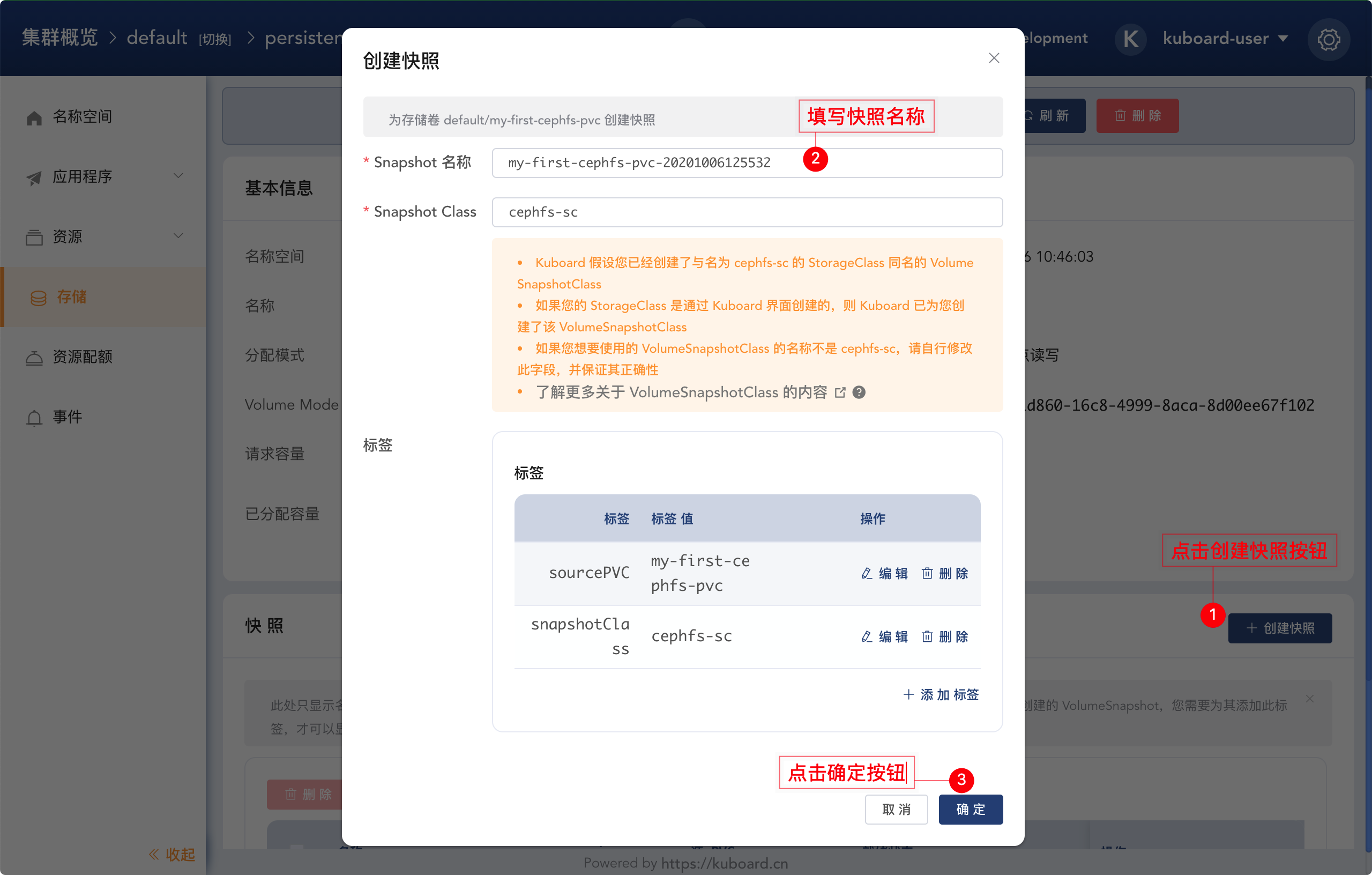
Task: Click 添加标签 to add a label
Action: pyautogui.click(x=941, y=694)
